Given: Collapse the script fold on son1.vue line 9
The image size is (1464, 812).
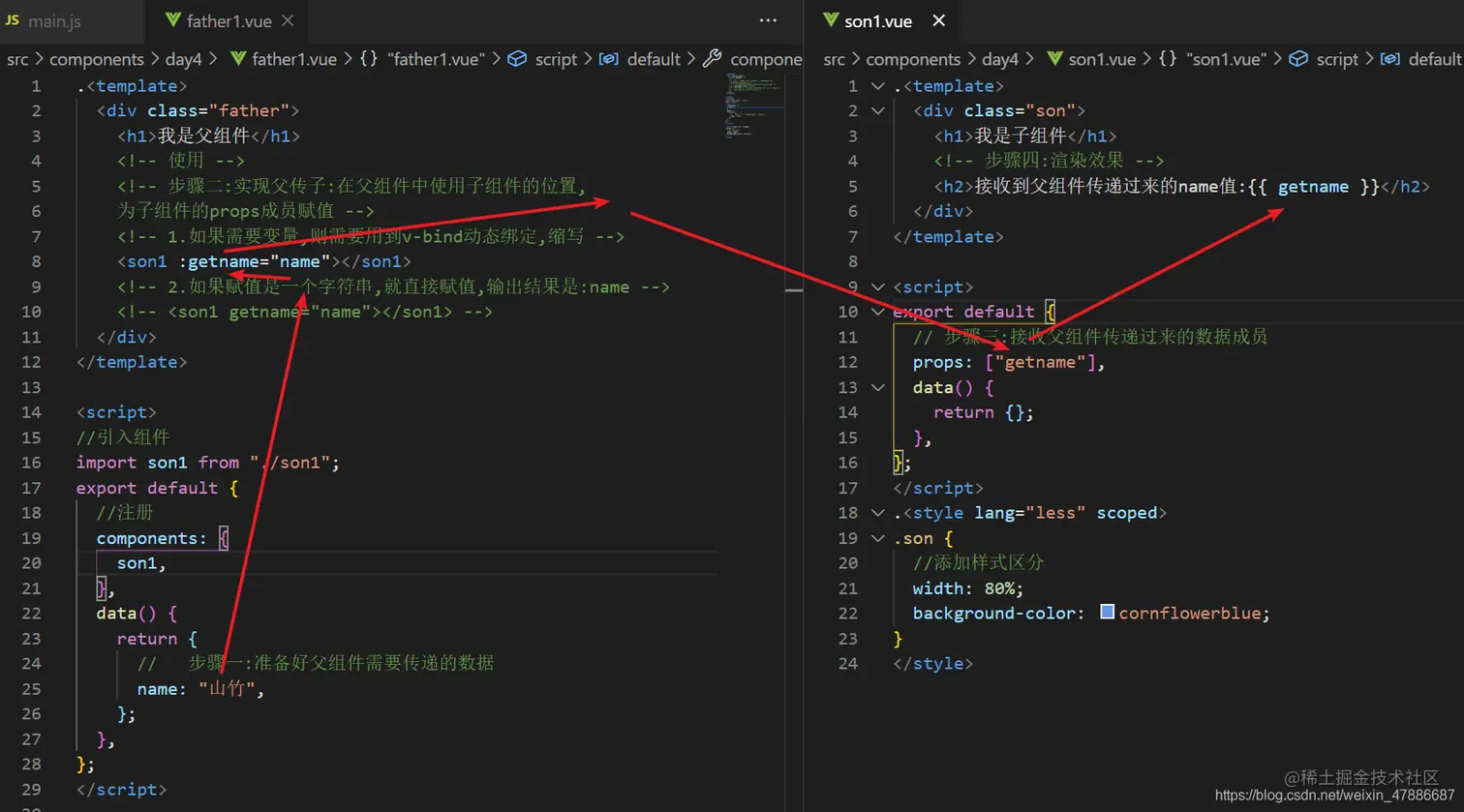Looking at the screenshot, I should click(877, 287).
